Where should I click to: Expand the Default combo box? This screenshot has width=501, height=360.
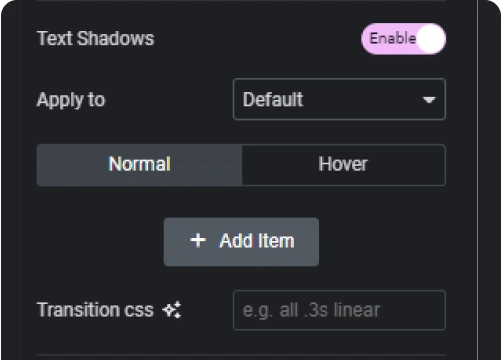[x=339, y=99]
